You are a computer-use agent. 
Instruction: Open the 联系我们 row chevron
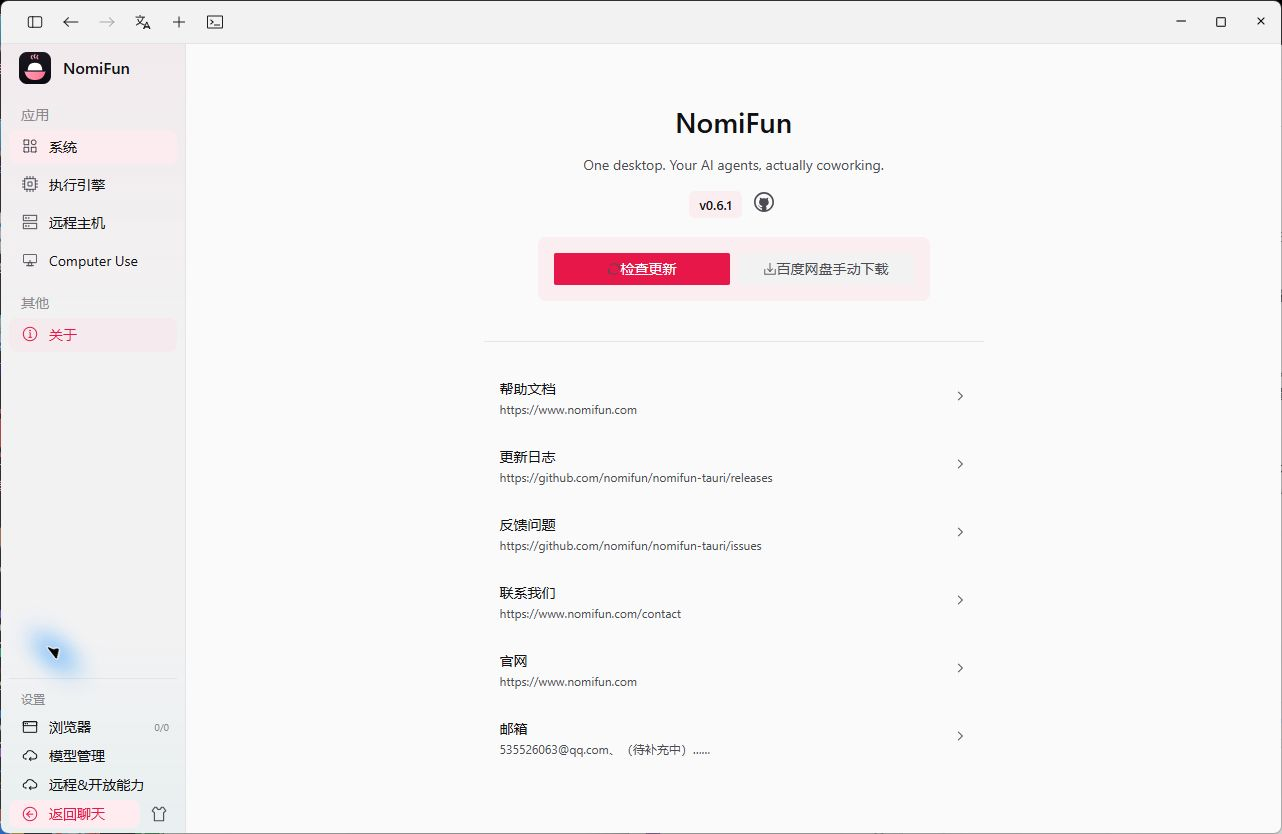pyautogui.click(x=960, y=600)
